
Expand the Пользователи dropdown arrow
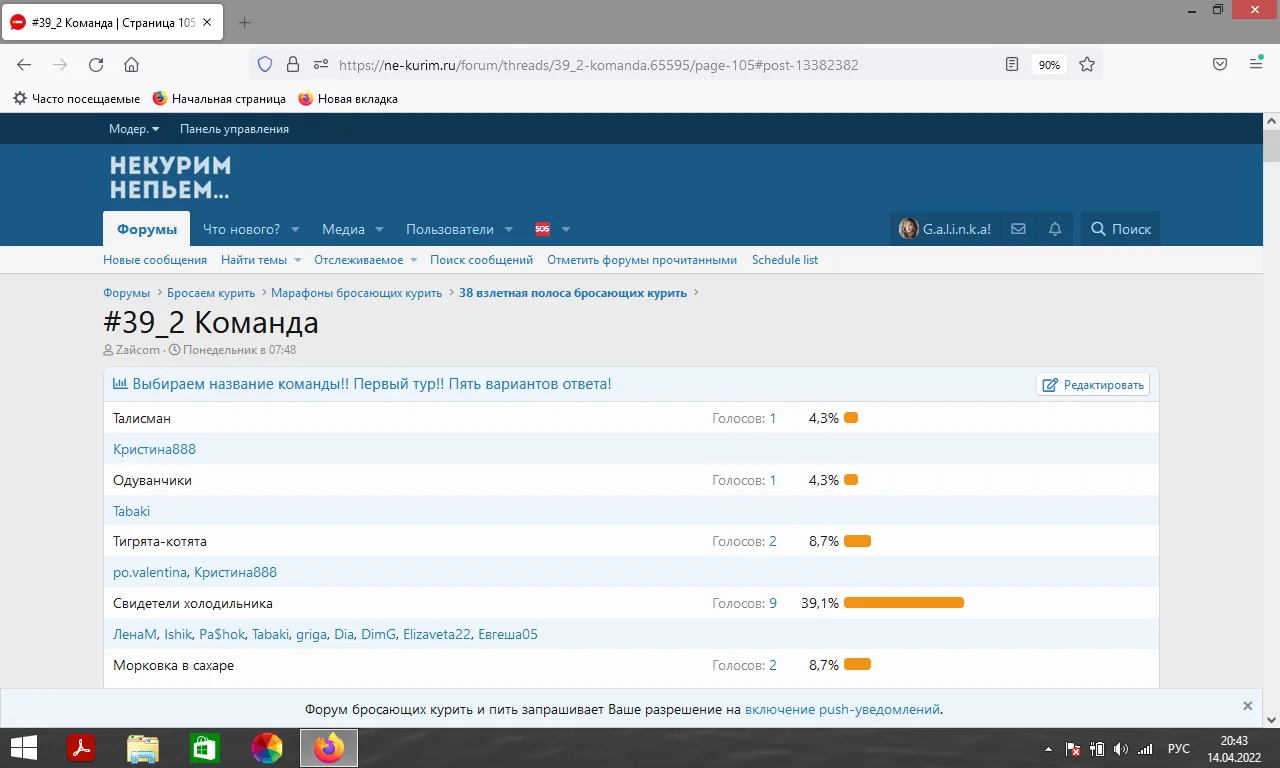click(508, 229)
